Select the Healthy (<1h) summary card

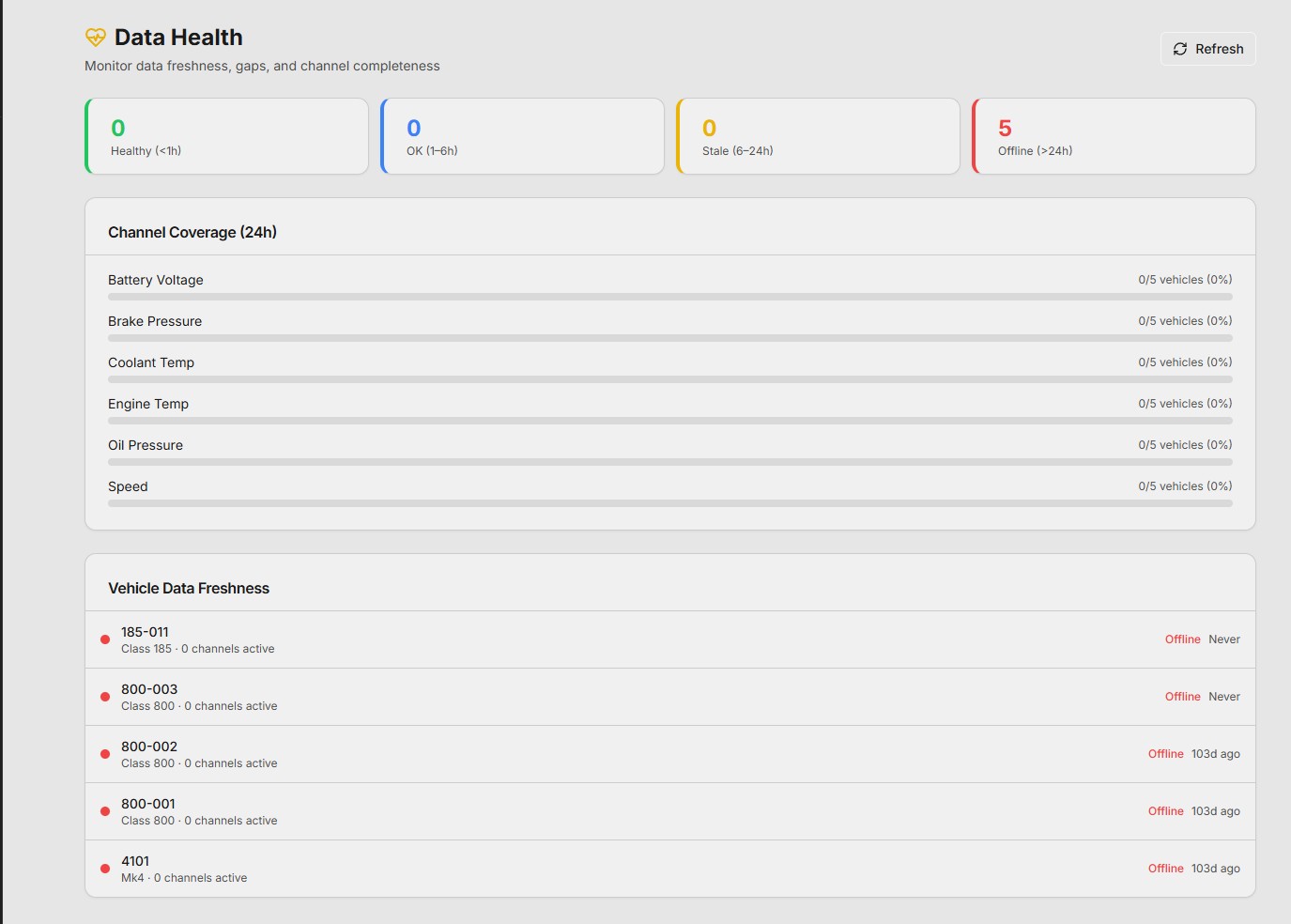point(226,136)
